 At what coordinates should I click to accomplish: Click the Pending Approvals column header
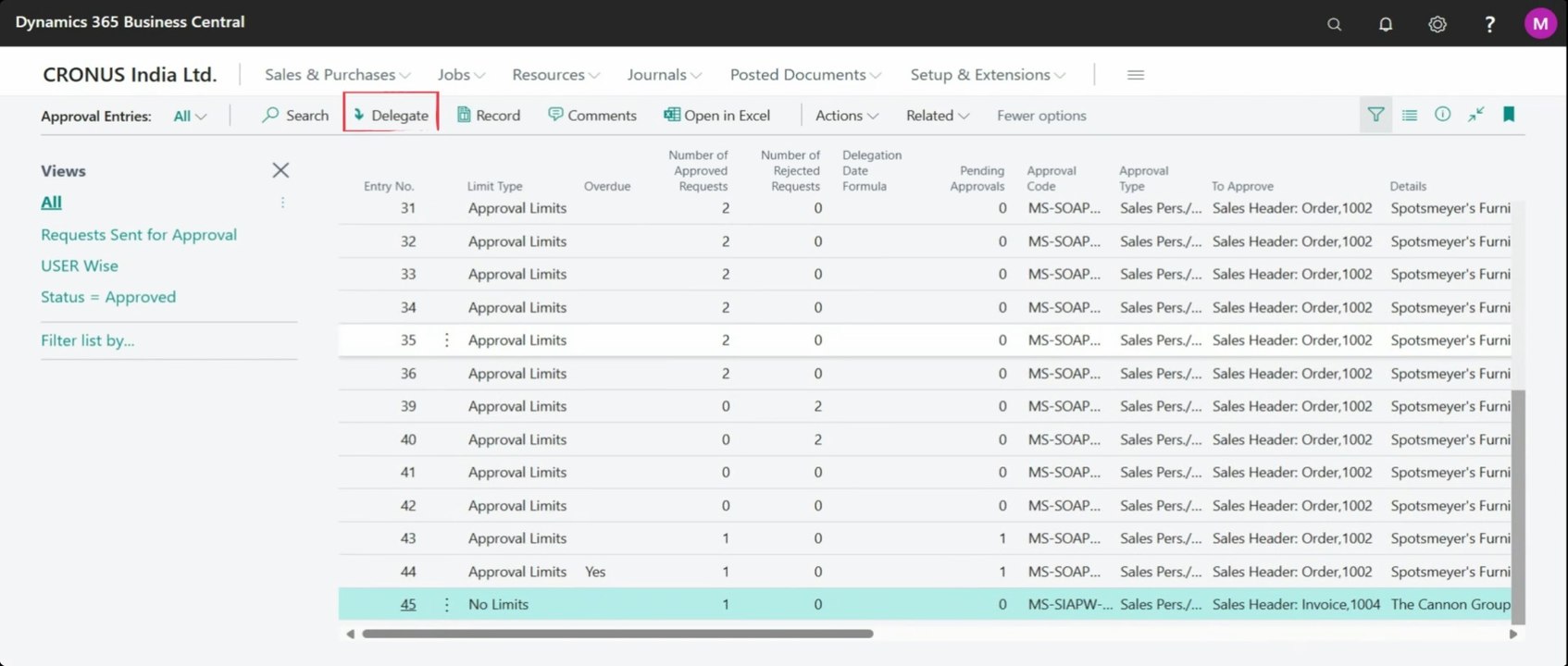pos(977,179)
